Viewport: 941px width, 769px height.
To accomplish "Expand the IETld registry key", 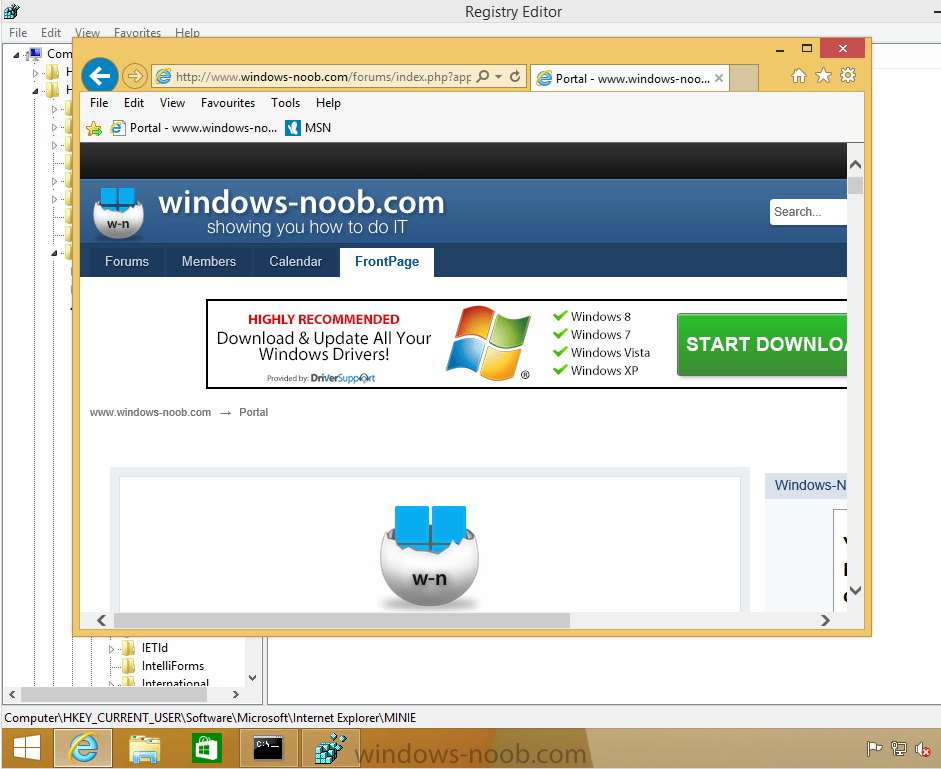I will coord(111,649).
